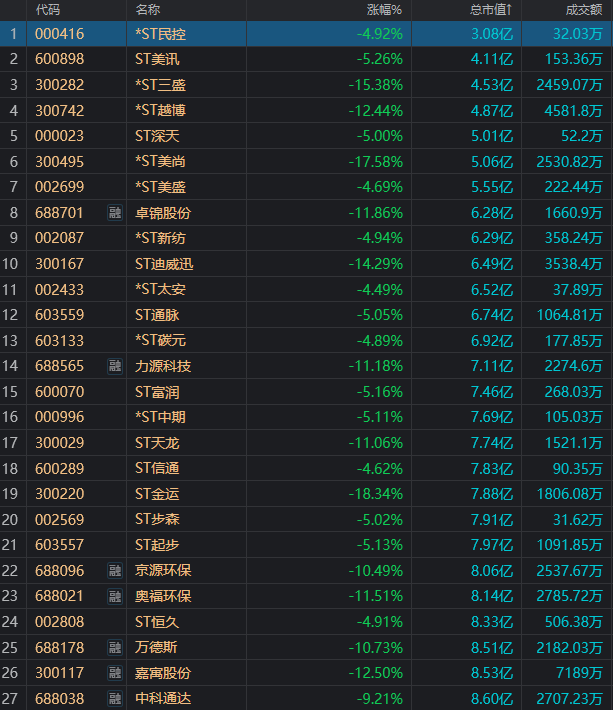Image resolution: width=613 pixels, height=710 pixels.
Task: Sort list by 涨幅% column header
Action: [384, 10]
